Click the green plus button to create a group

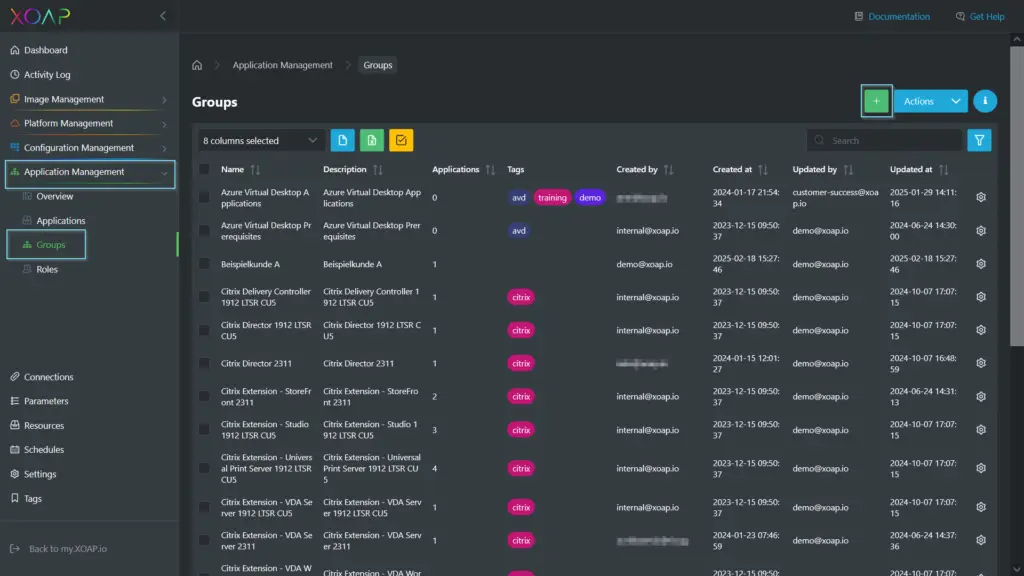tap(876, 100)
